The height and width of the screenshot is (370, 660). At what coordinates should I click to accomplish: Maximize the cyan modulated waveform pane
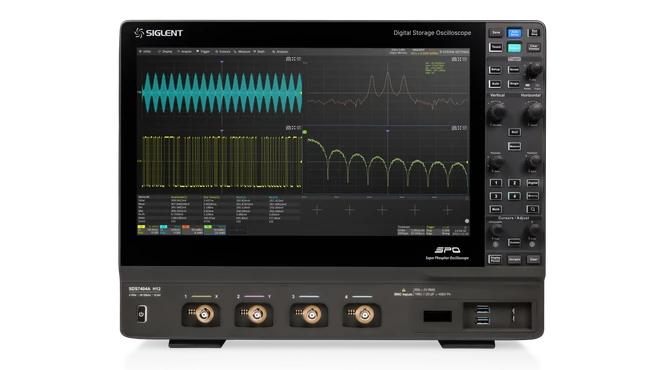coord(294,59)
